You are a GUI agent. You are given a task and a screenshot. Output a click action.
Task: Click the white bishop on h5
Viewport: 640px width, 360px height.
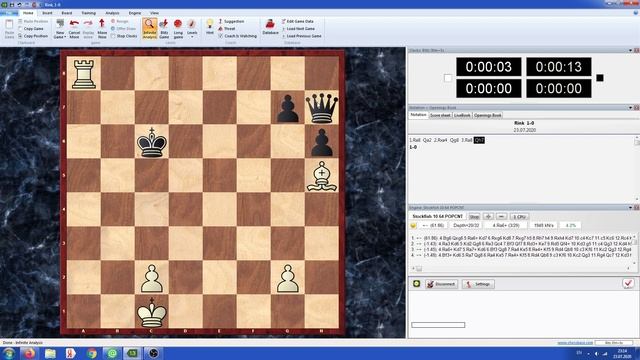(322, 176)
